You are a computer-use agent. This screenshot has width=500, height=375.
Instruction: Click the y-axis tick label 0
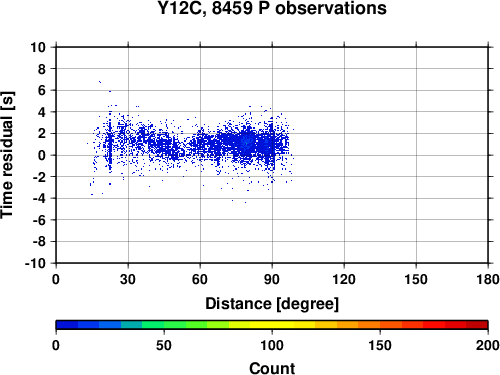click(42, 155)
